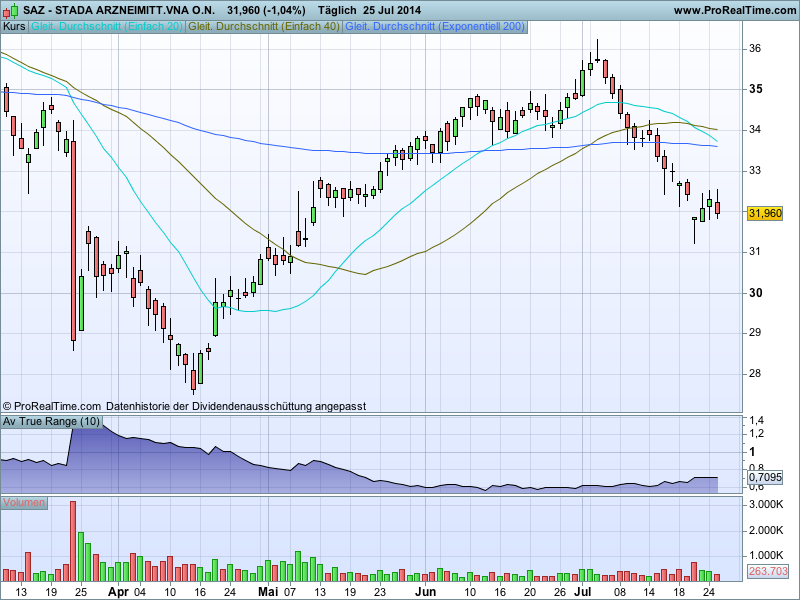Click the price axis label 34
This screenshot has height=600, width=800.
coord(755,130)
